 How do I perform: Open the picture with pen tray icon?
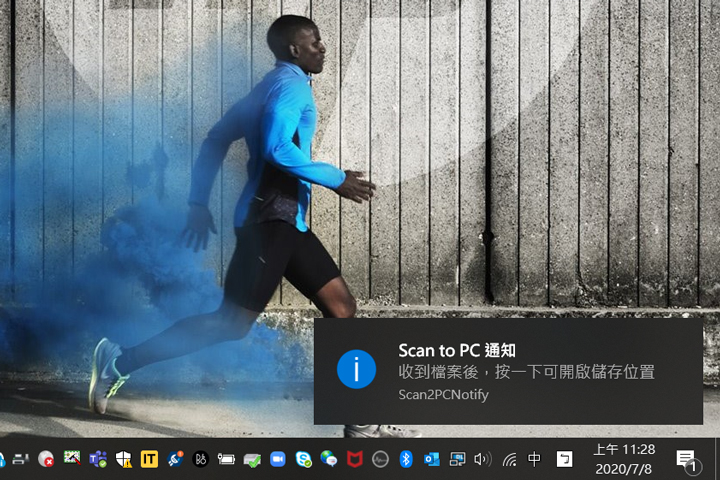pyautogui.click(x=72, y=458)
